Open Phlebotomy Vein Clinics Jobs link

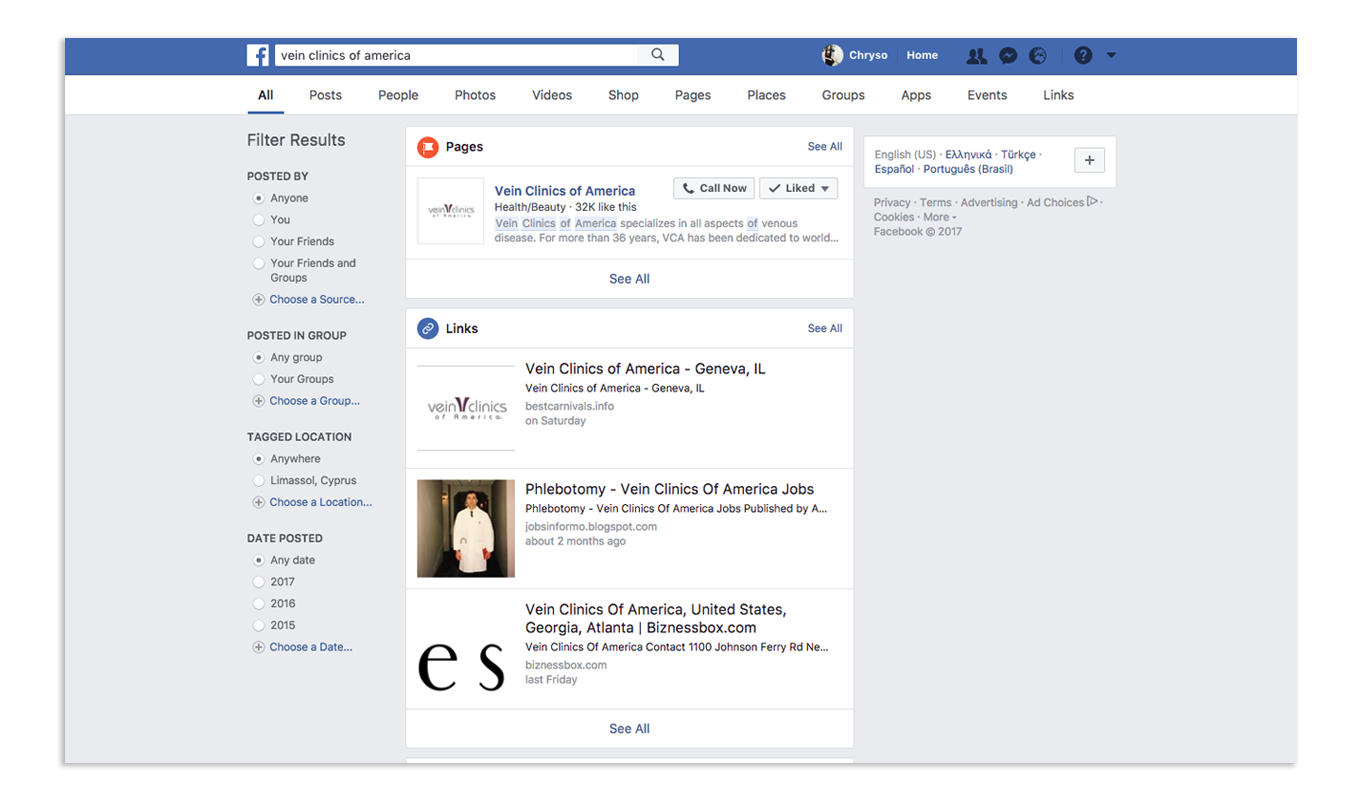tap(669, 489)
